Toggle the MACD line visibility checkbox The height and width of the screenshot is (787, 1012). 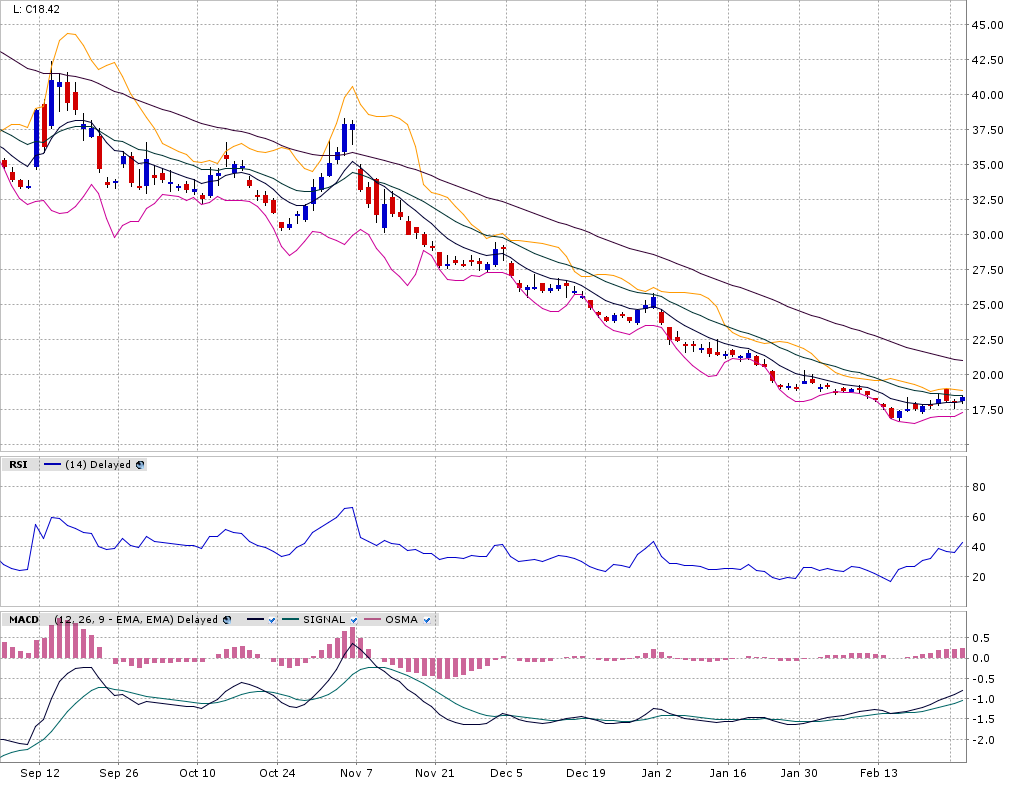coord(271,620)
